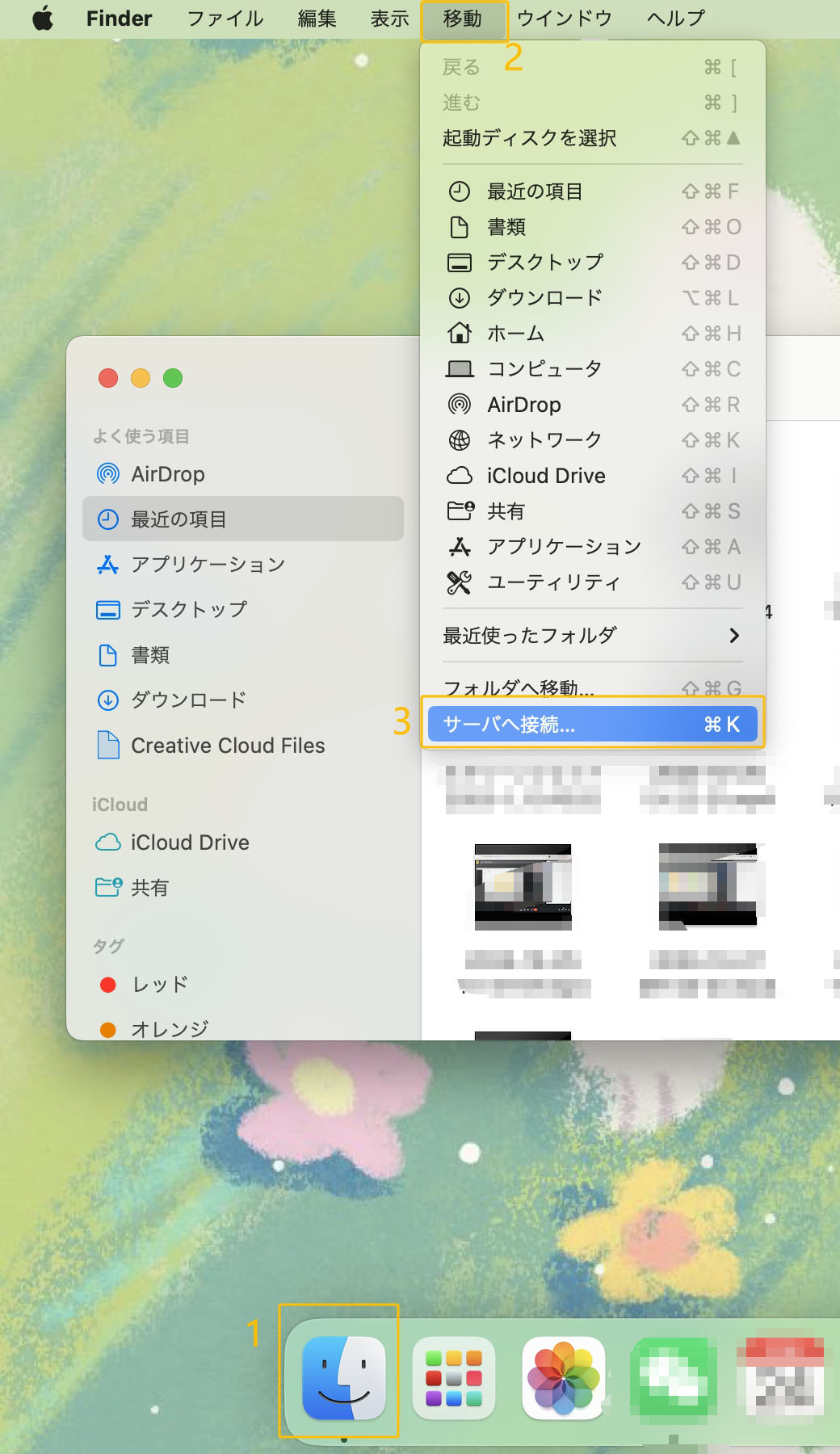Select サーバへ接続… menu item
Screen dimensions: 840x1454
(x=592, y=725)
